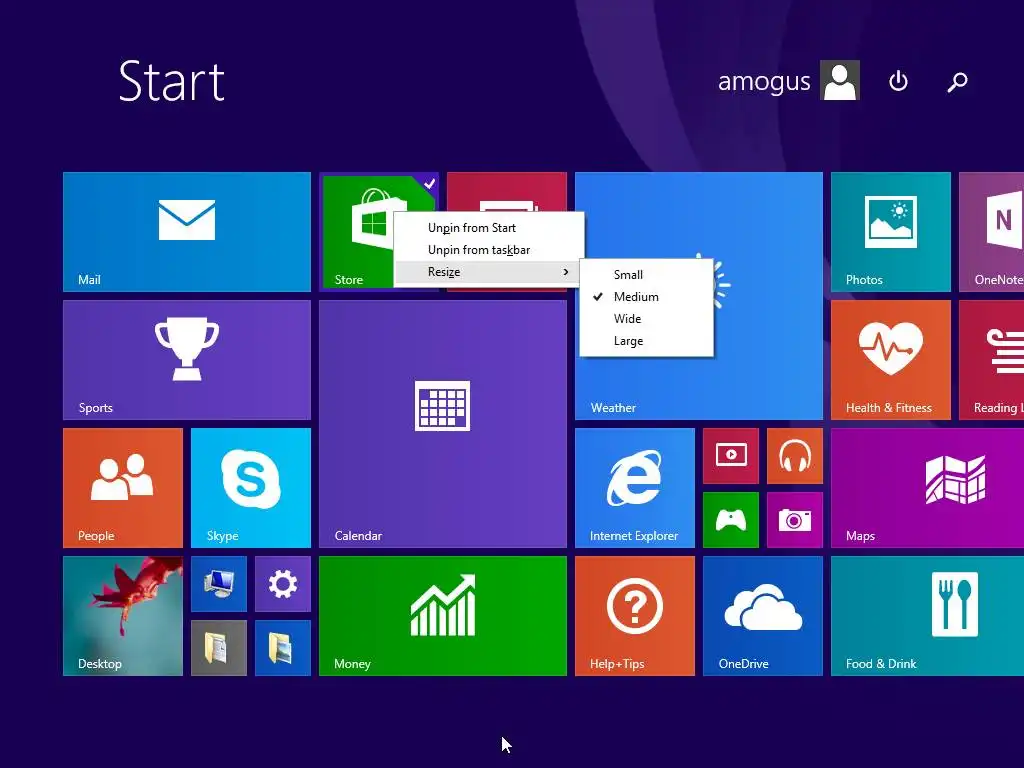This screenshot has width=1024, height=768.
Task: Deselect the Store tile checkmark
Action: click(x=429, y=184)
